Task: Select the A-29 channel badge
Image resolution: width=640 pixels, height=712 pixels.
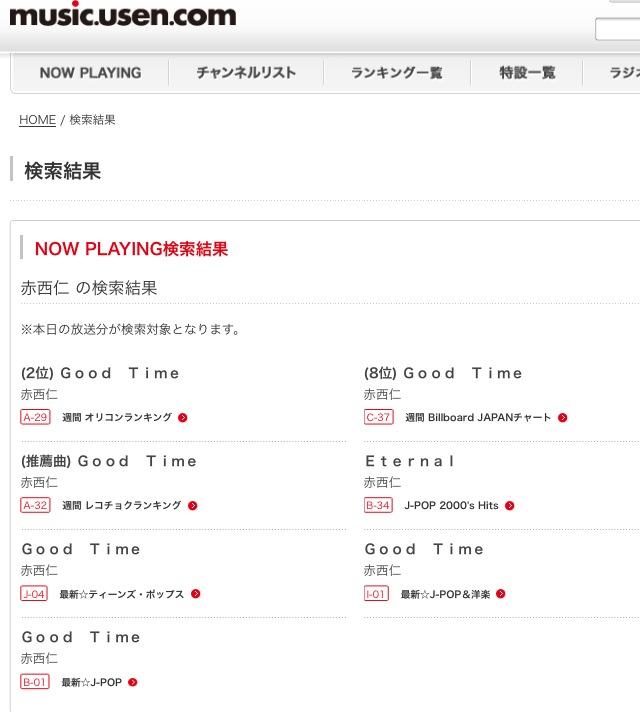Action: [35, 417]
